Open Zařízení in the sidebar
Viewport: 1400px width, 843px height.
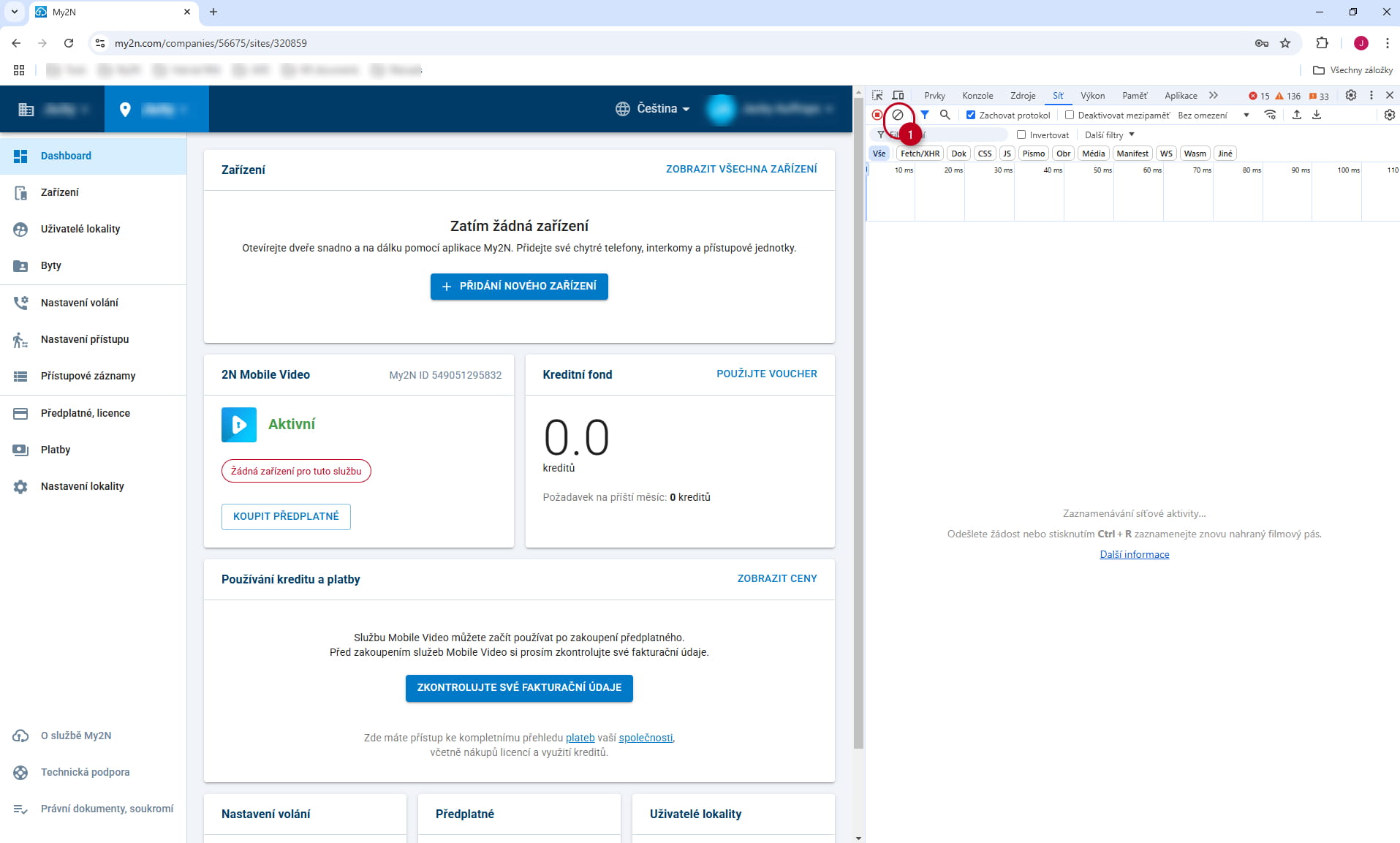click(93, 192)
